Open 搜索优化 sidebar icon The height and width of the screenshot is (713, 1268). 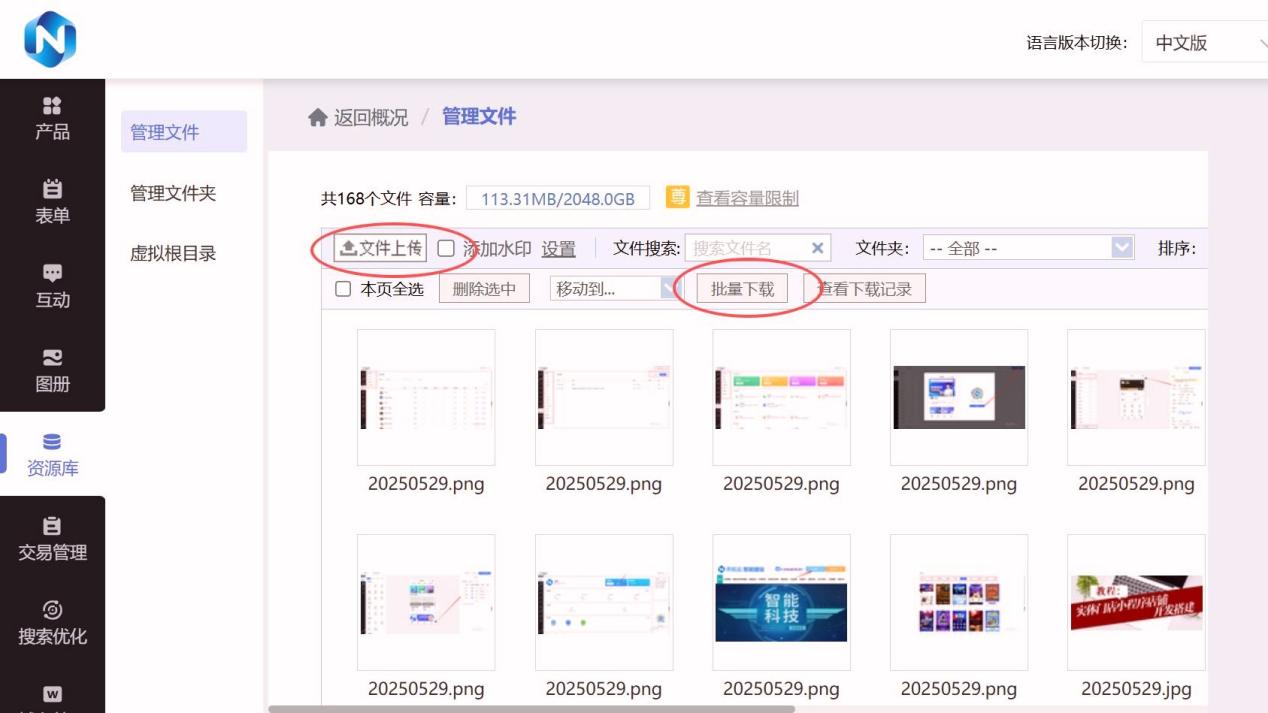tap(52, 610)
